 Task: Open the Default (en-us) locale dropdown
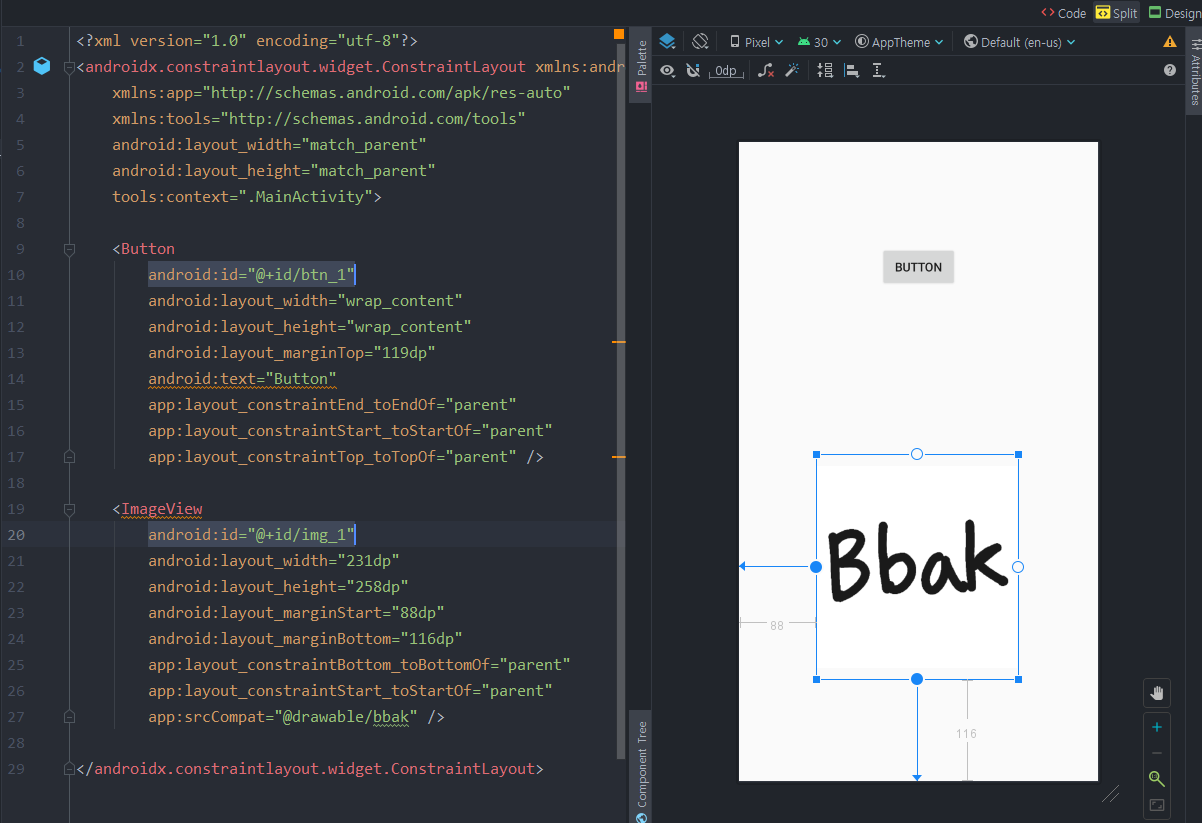pos(1019,42)
